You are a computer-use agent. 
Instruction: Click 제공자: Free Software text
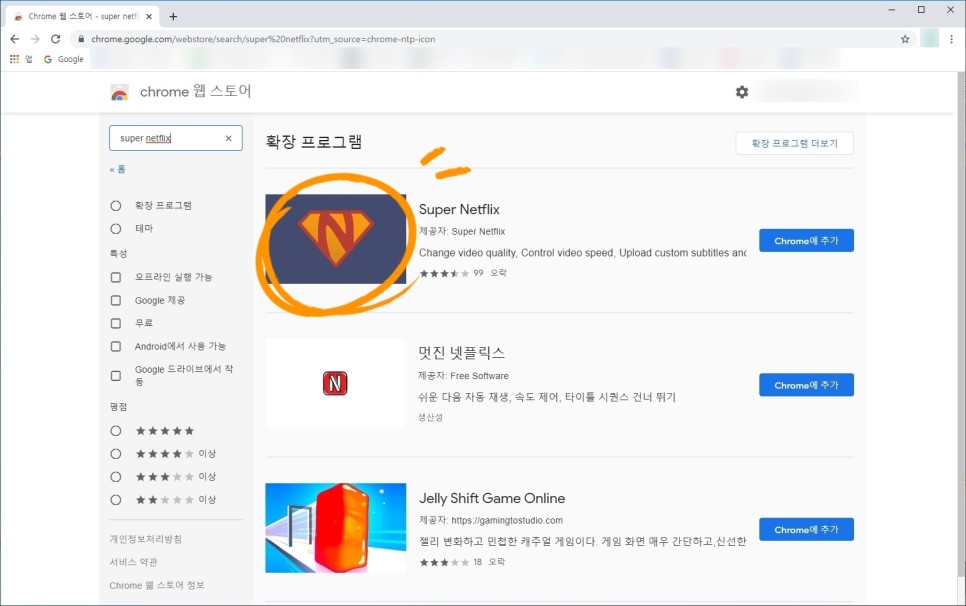(x=463, y=376)
